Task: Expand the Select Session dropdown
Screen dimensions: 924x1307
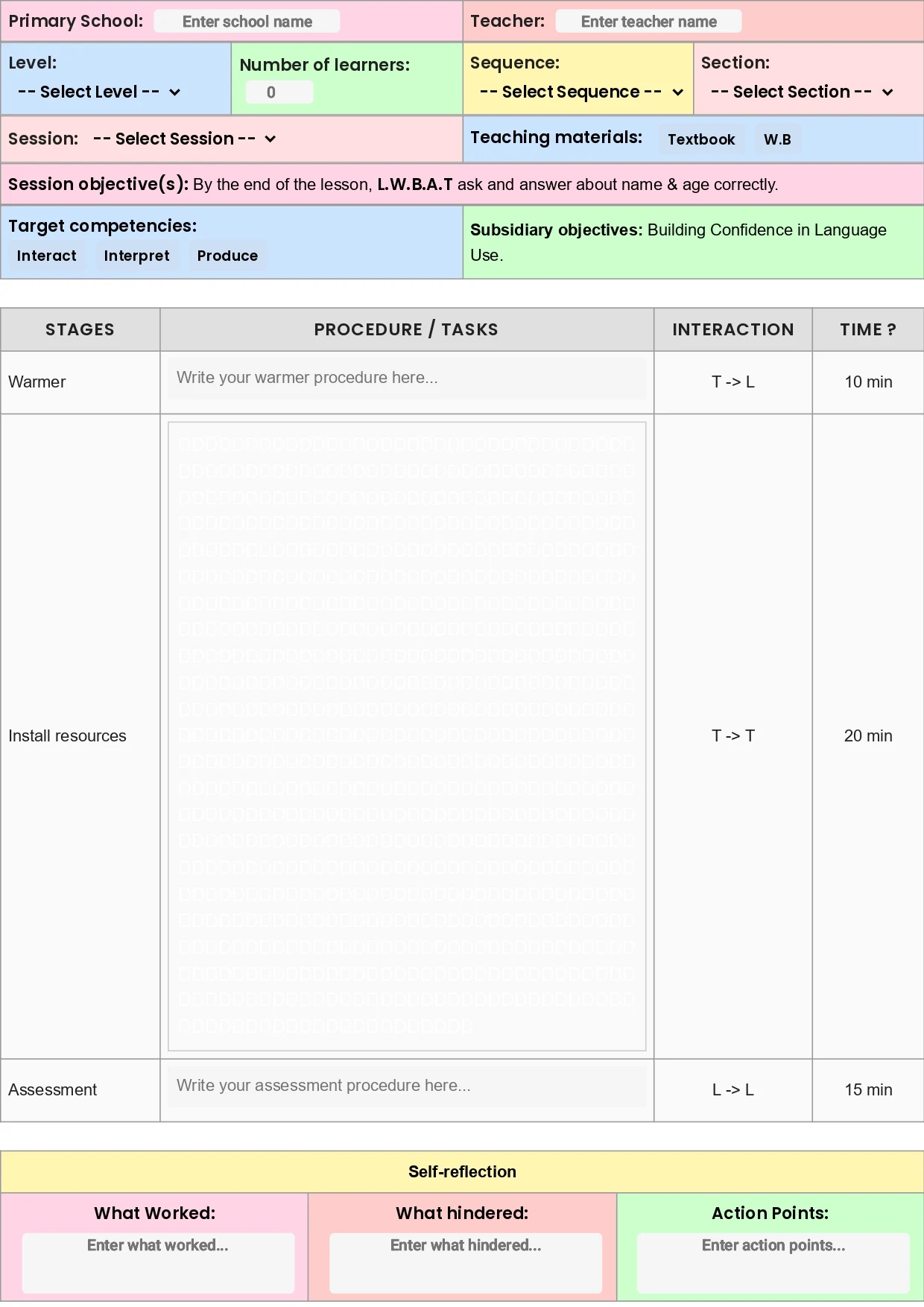Action: (184, 139)
